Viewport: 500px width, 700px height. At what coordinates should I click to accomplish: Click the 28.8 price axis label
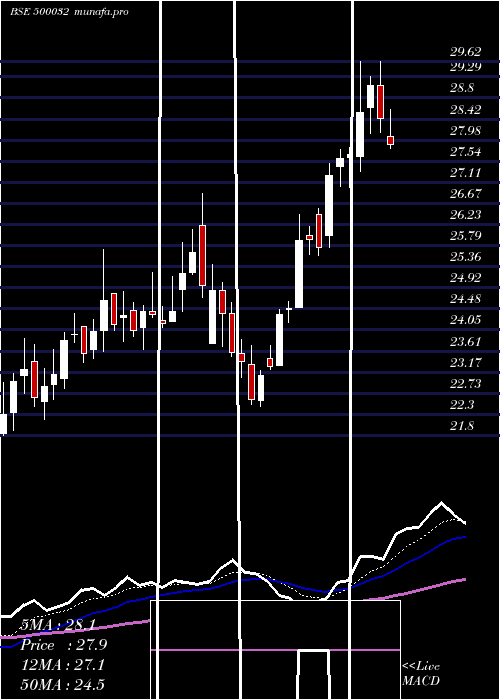(x=462, y=88)
